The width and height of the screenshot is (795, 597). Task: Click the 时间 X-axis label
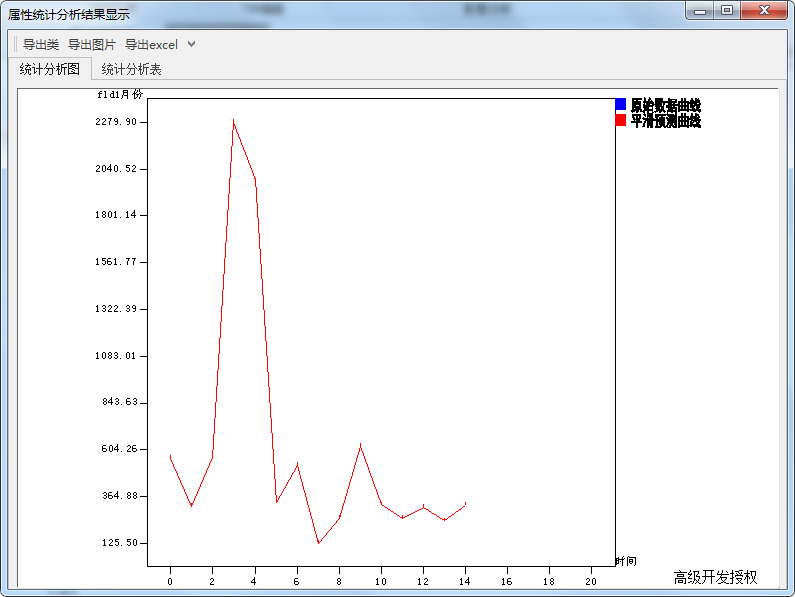click(x=626, y=560)
